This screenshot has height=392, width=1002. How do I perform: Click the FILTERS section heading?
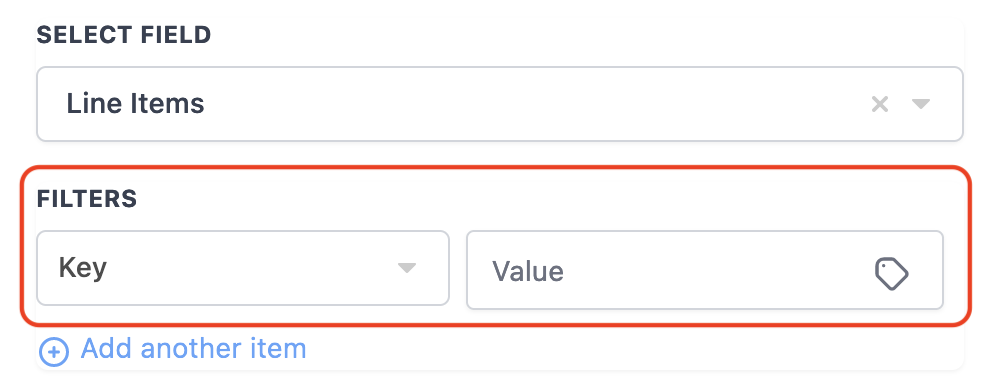pos(87,199)
